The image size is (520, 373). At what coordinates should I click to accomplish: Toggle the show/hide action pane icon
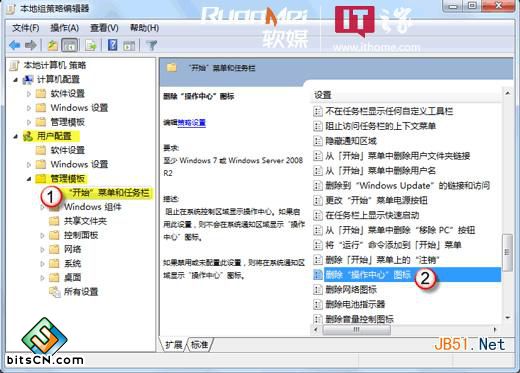point(129,46)
